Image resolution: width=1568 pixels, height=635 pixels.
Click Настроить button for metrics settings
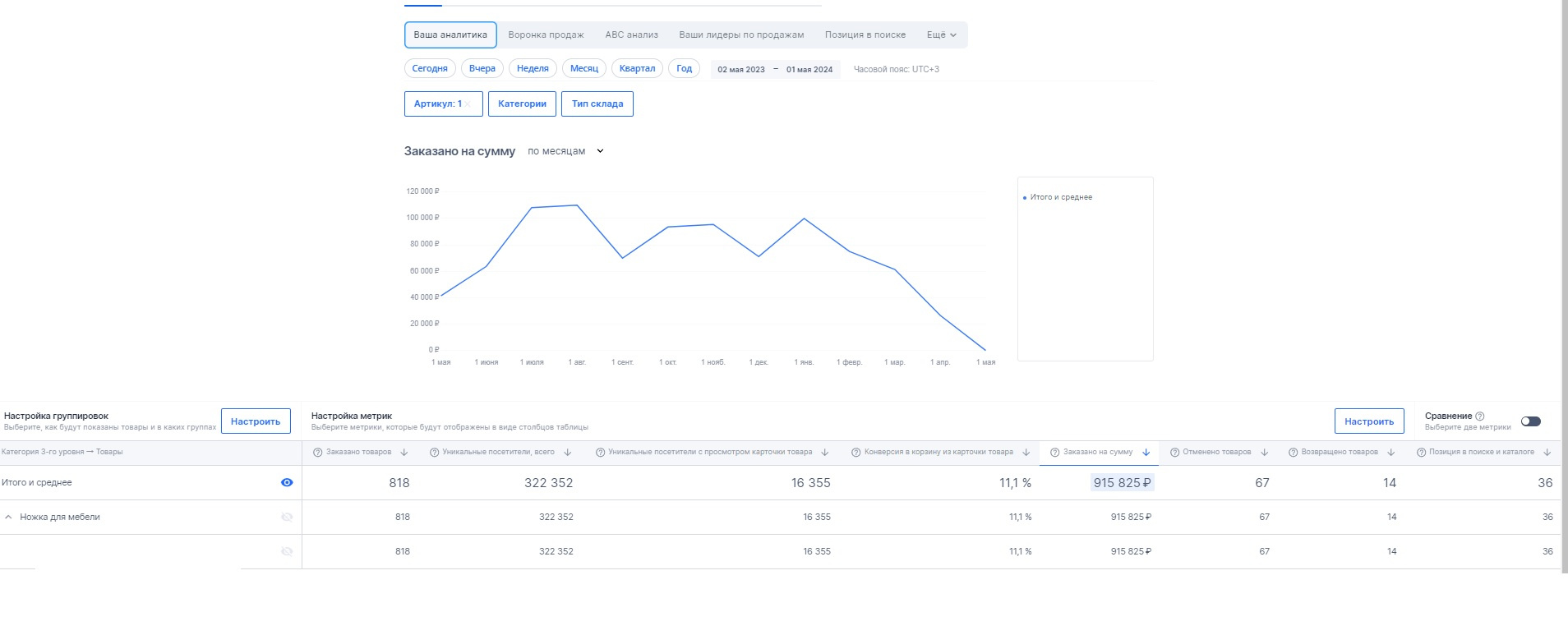(1368, 421)
